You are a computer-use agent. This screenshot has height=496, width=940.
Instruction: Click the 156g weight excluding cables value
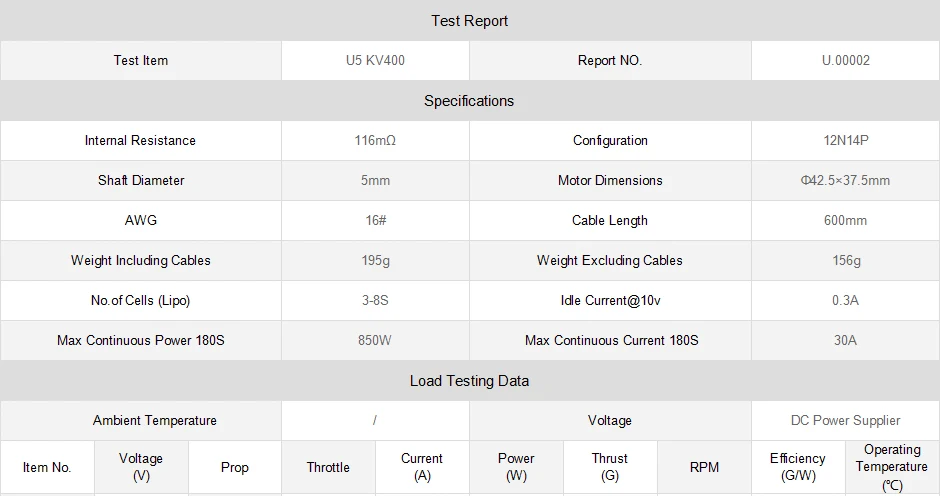tap(846, 260)
